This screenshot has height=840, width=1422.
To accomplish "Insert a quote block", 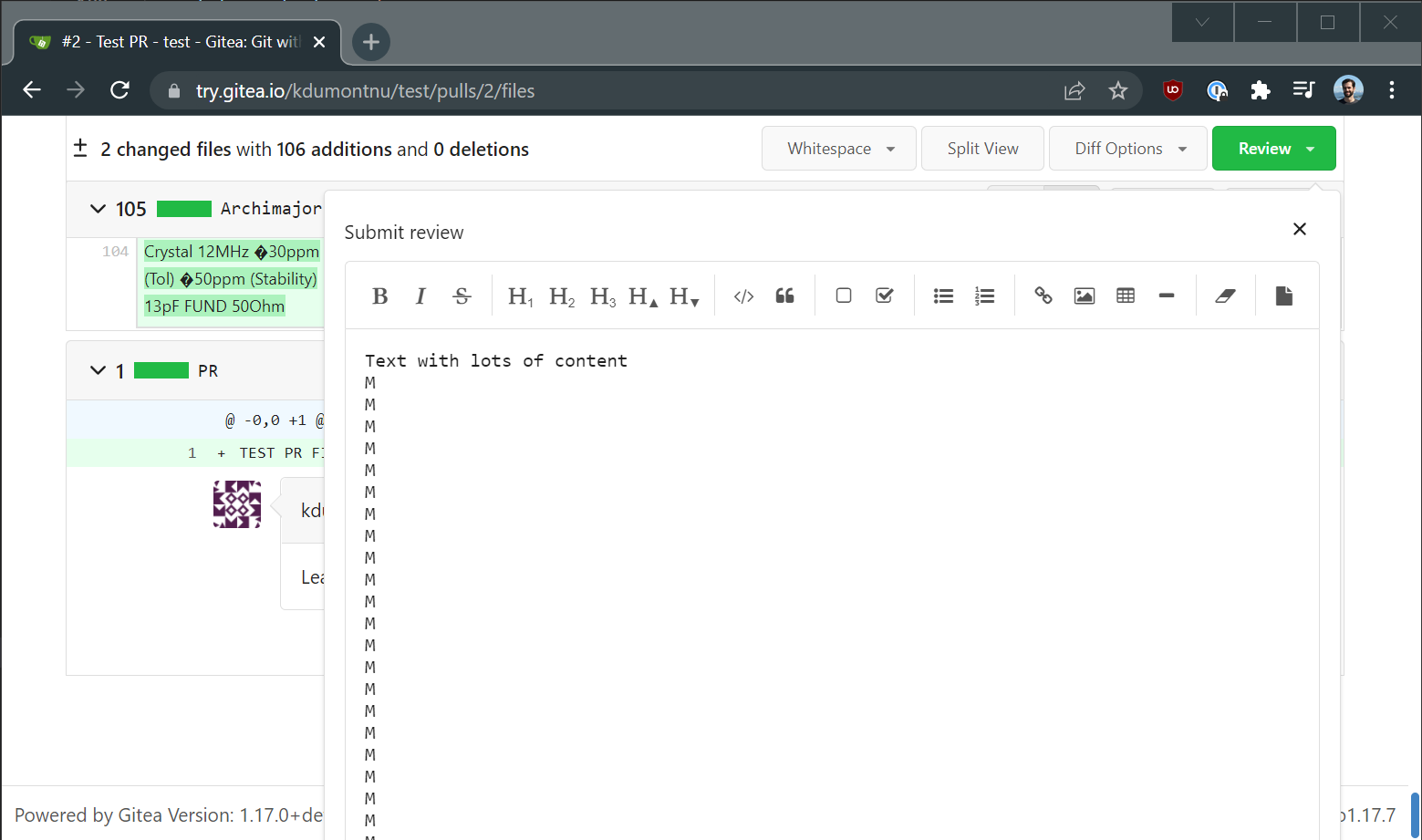I will 784,296.
